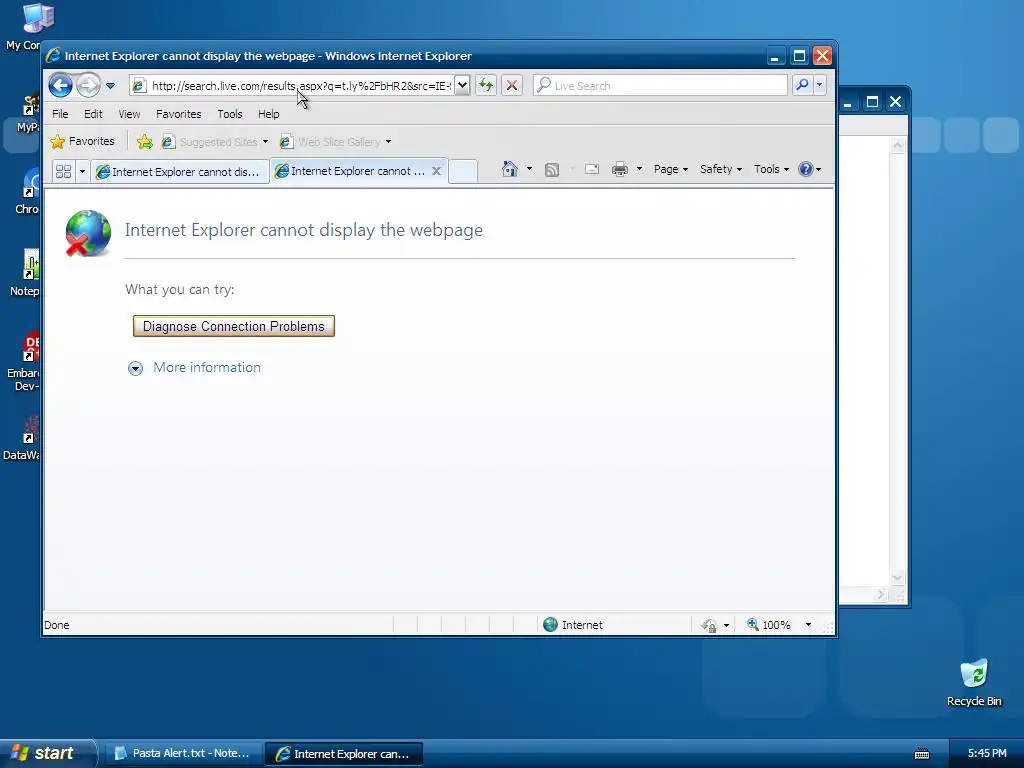Switch to Pasta Alert.txt Notepad taskbar button
This screenshot has height=768, width=1024.
183,754
